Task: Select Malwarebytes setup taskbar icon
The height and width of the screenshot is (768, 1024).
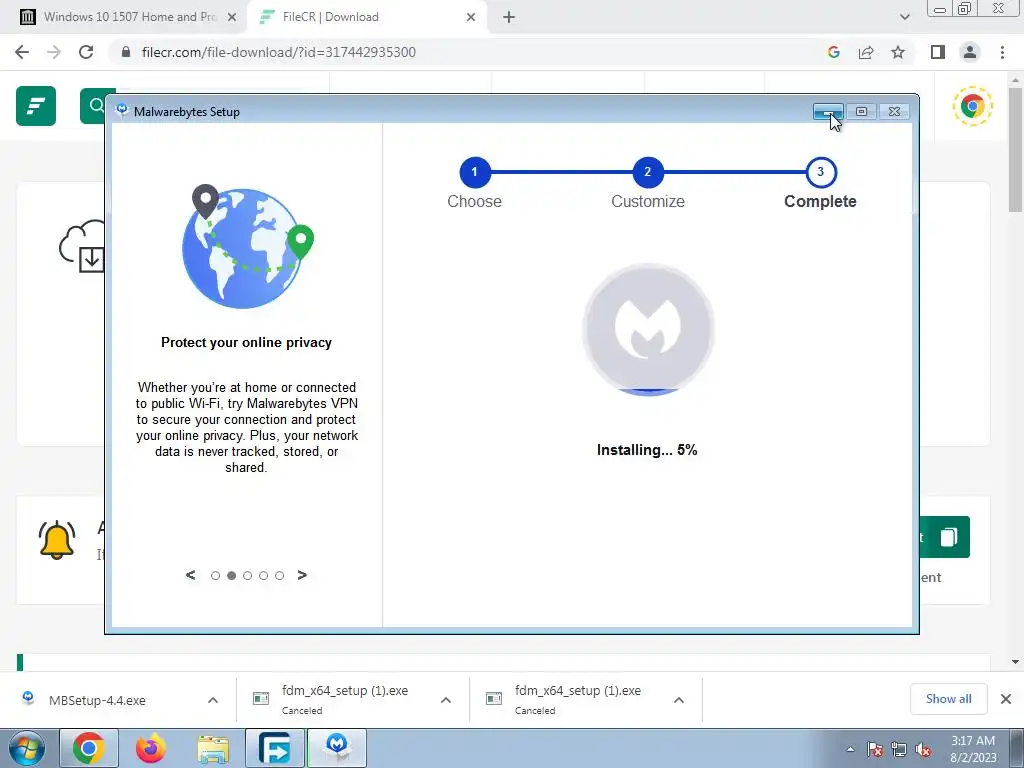Action: [337, 748]
